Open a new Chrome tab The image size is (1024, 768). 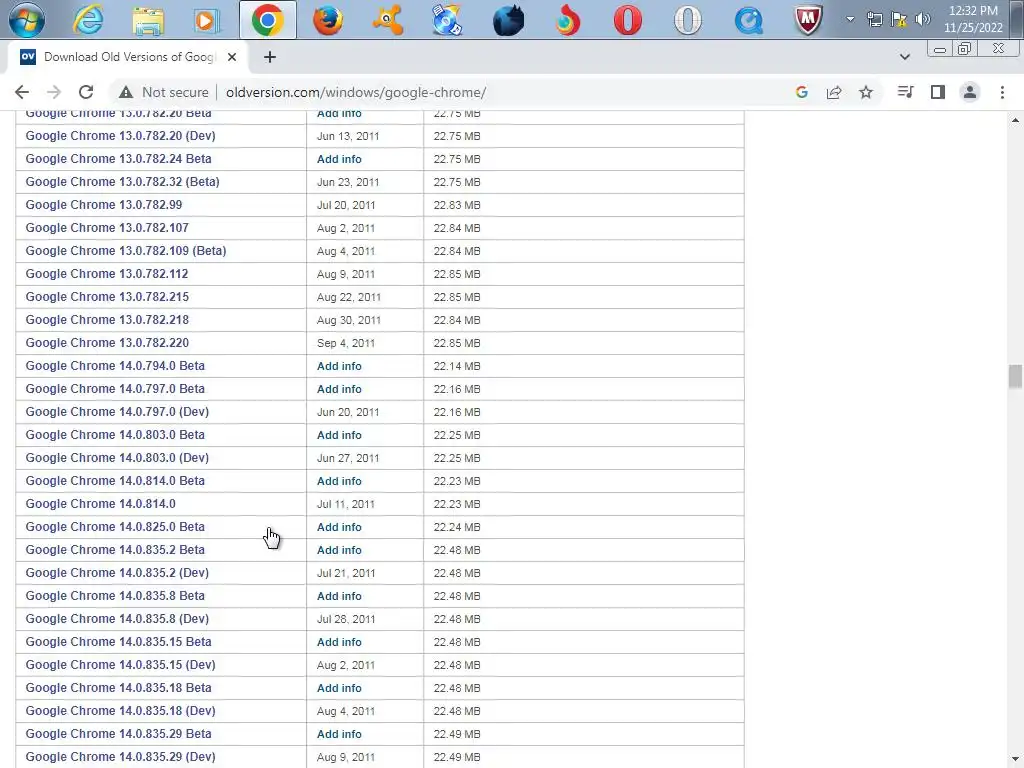click(x=270, y=57)
